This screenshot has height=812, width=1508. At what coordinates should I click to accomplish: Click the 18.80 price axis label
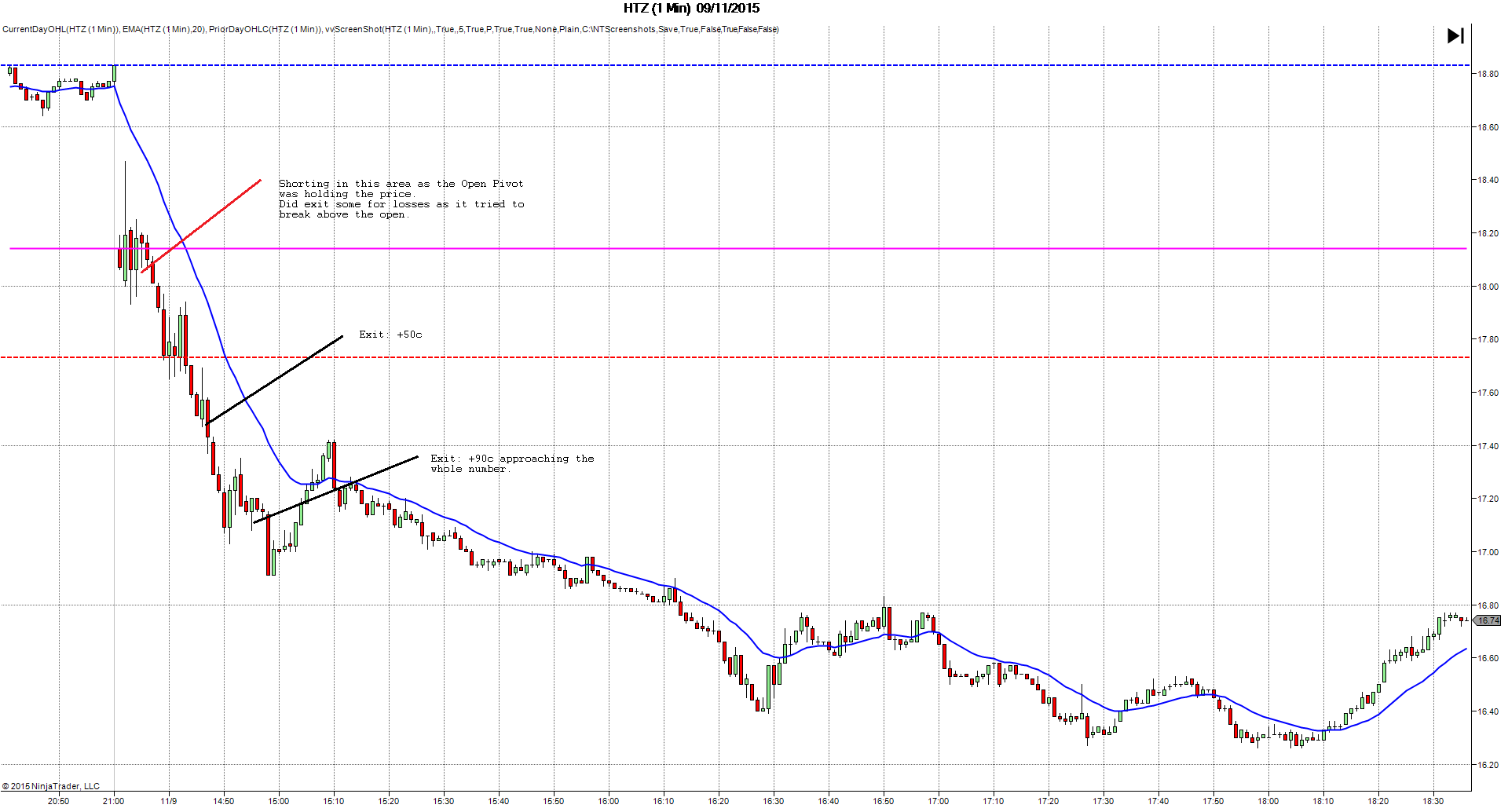1488,74
